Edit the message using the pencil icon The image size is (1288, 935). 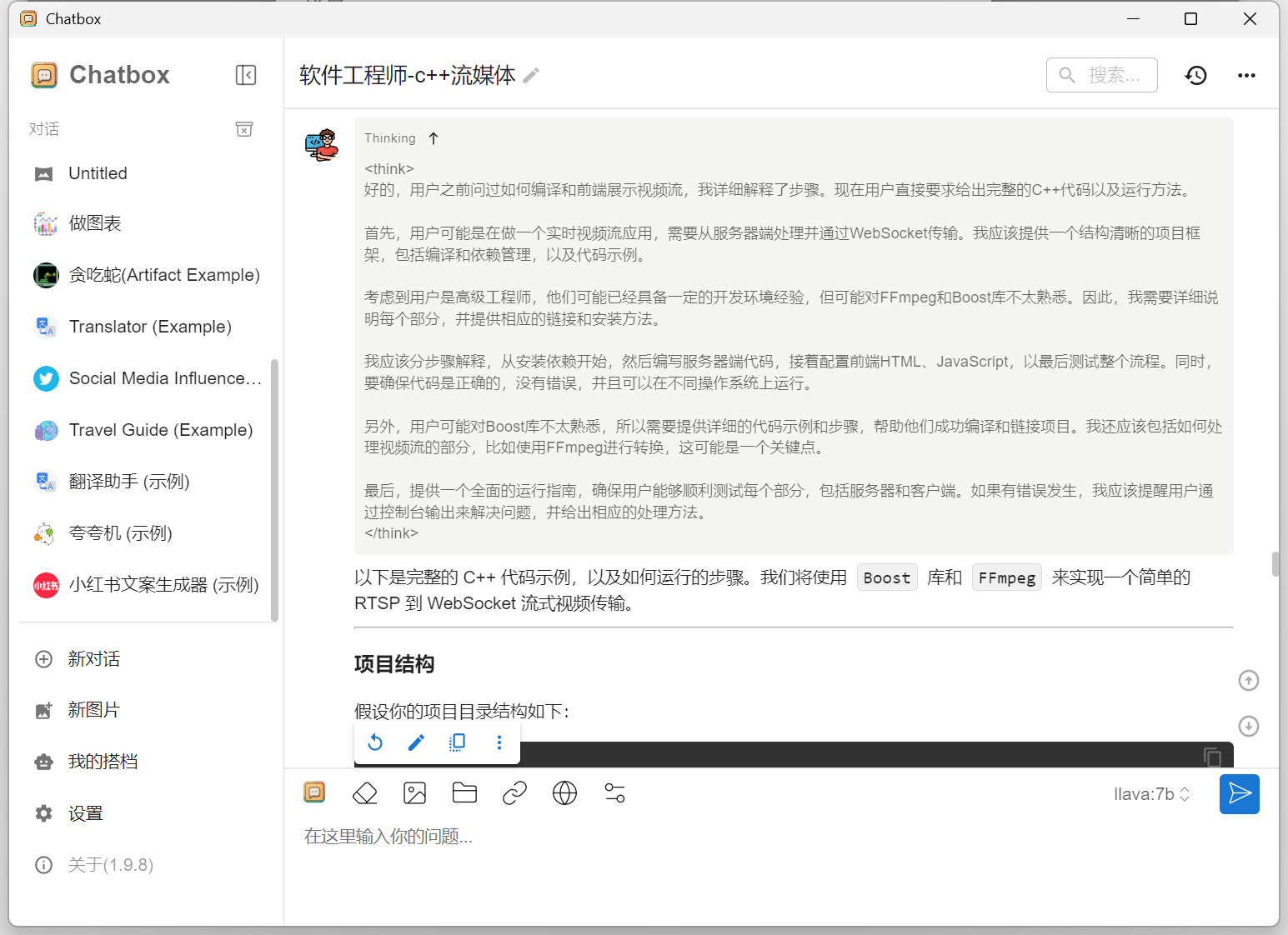pos(416,742)
